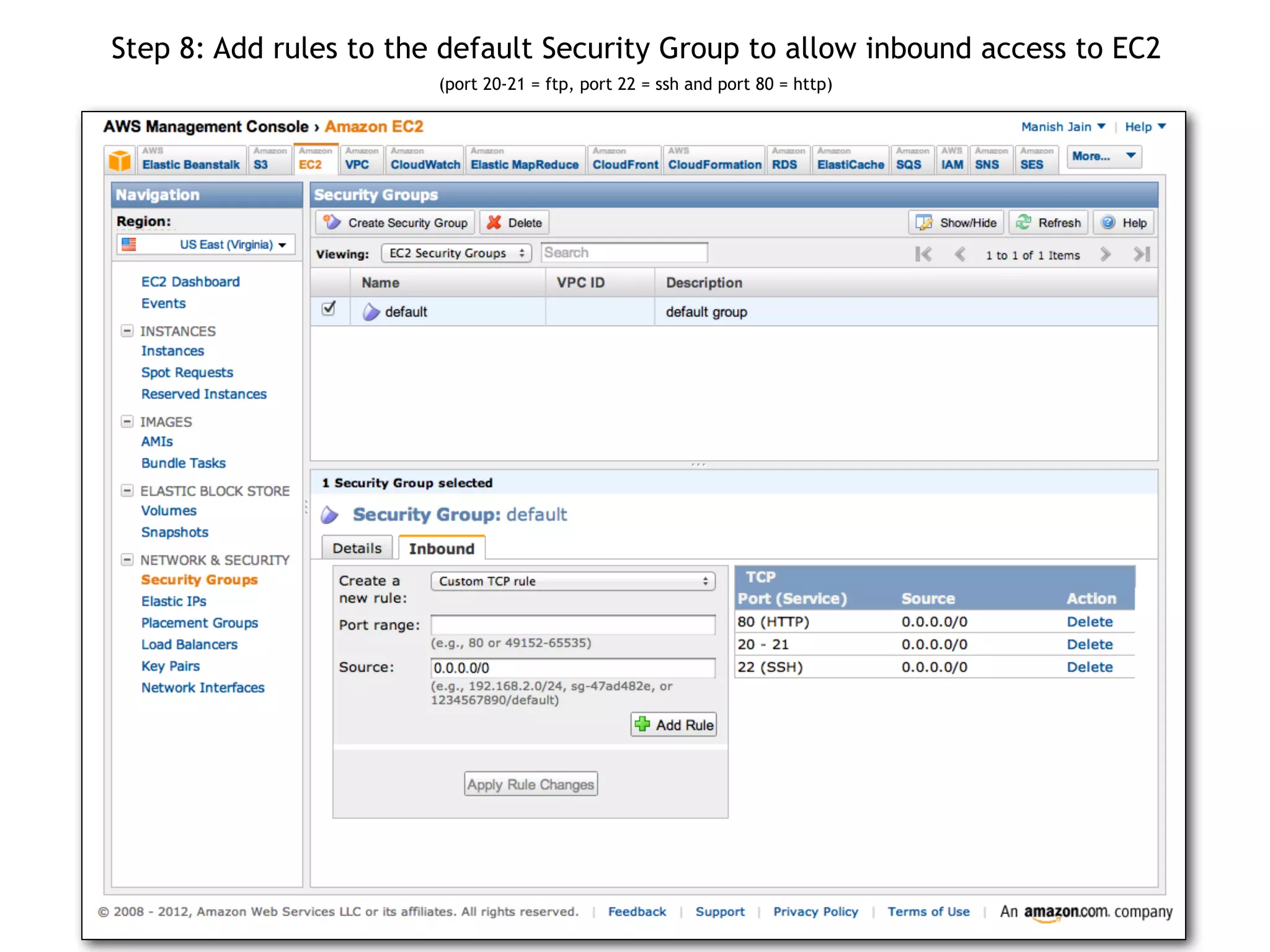The height and width of the screenshot is (952, 1270).
Task: Click the Add Rule button
Action: [x=674, y=725]
